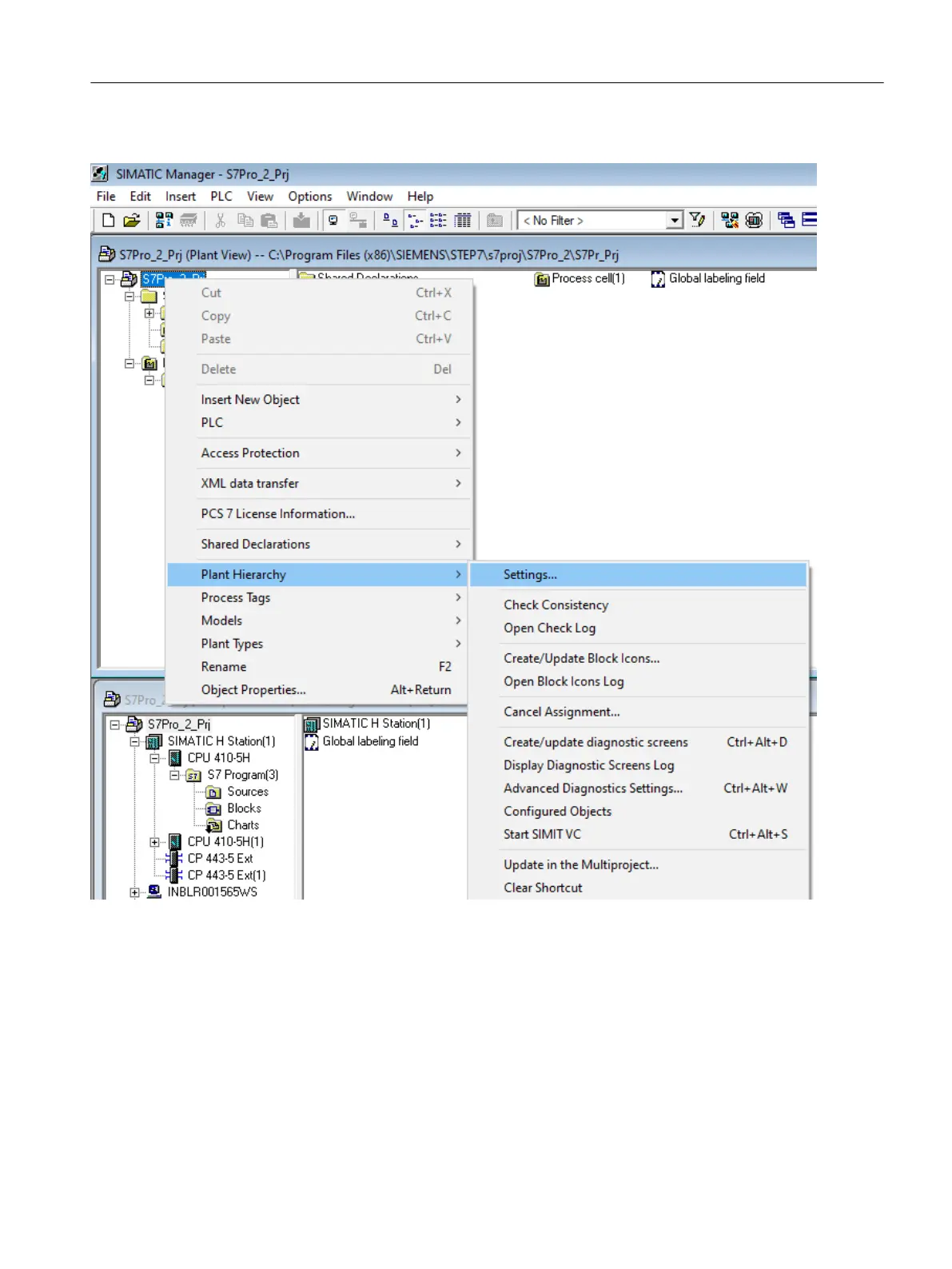Select Open Block Icons Log
Viewport: 952px width, 1269px height.
(x=638, y=682)
